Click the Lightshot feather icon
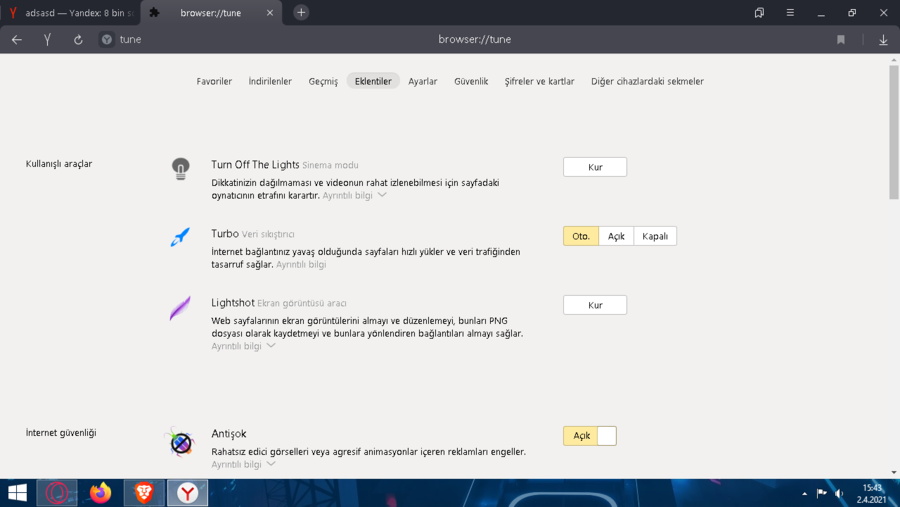 point(180,308)
